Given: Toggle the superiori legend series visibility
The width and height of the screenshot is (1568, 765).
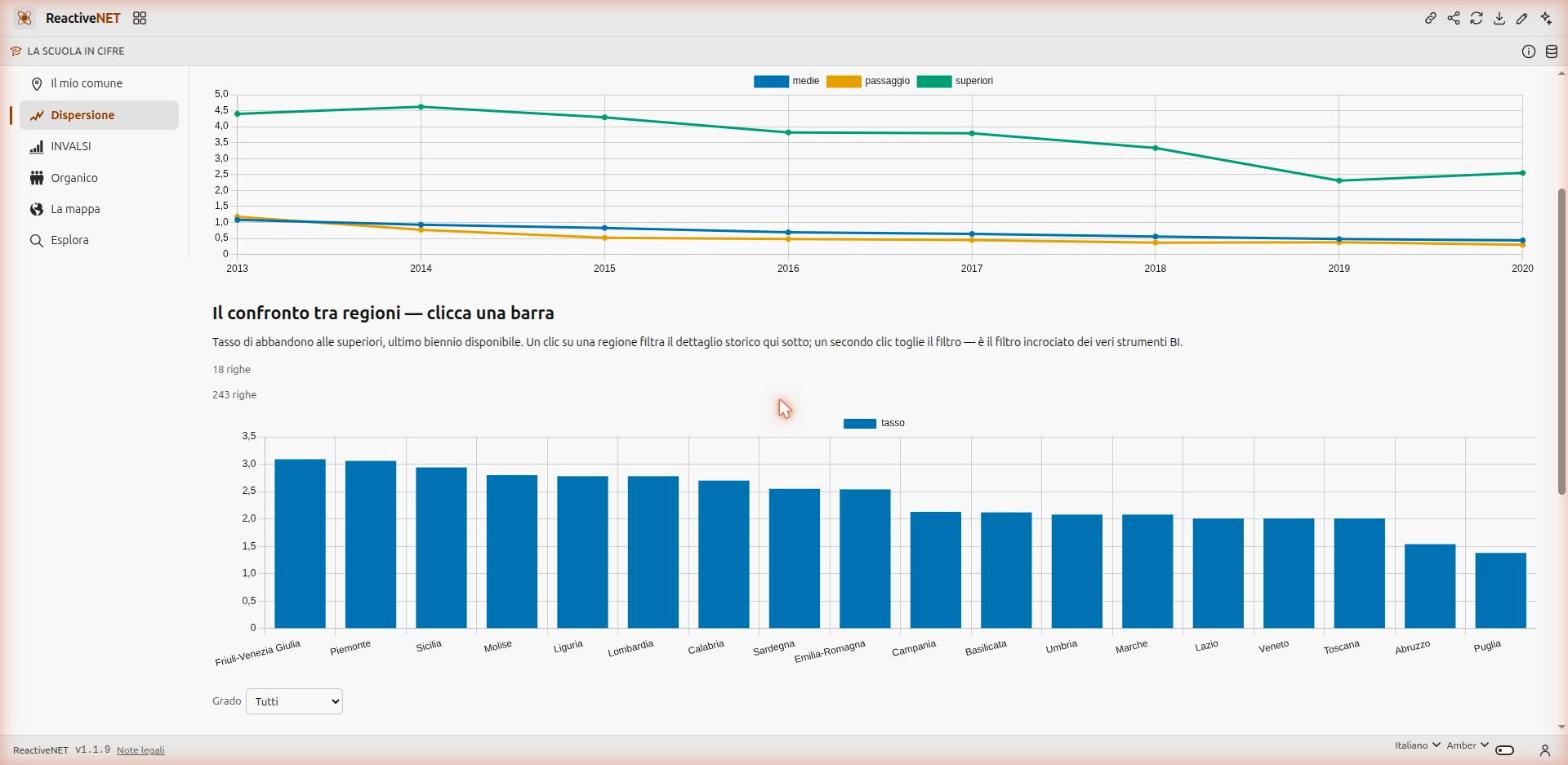Looking at the screenshot, I should 956,81.
